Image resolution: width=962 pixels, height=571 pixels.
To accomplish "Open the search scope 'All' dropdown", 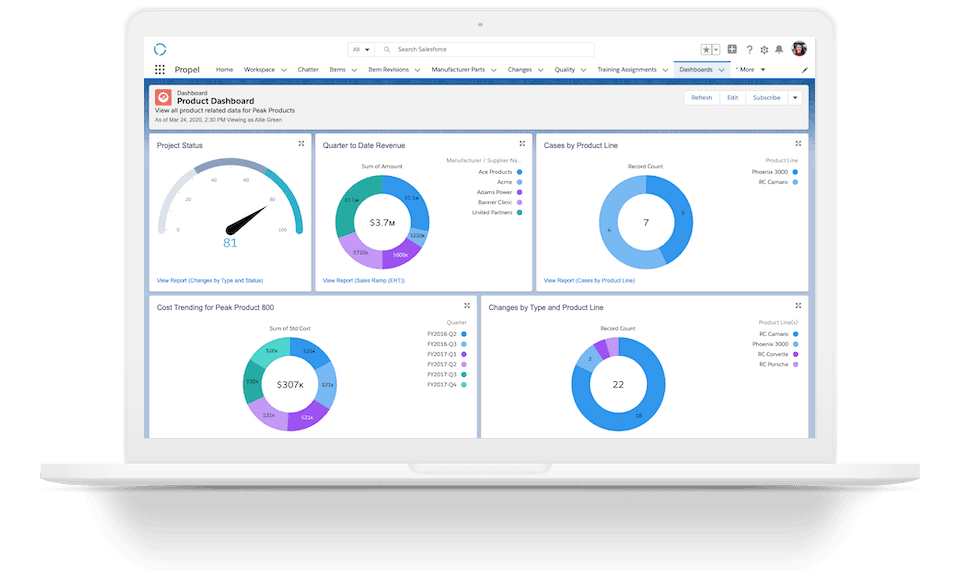I will (361, 49).
